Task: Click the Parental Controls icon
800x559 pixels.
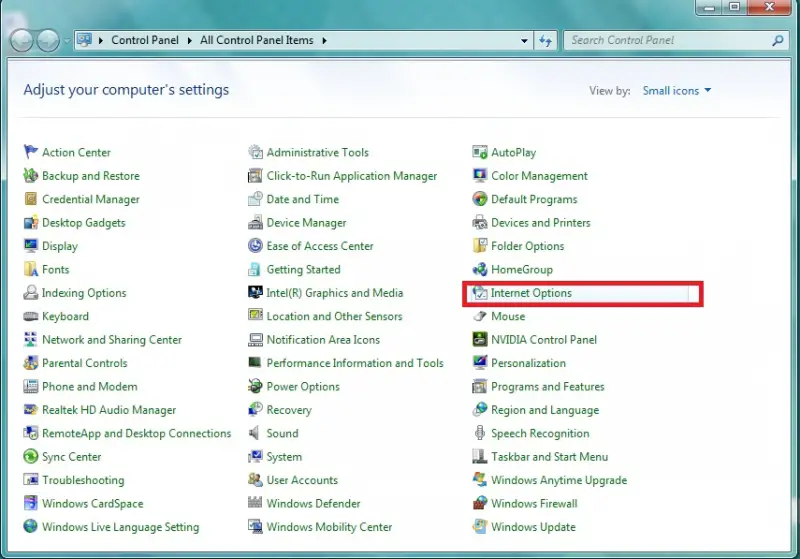Action: point(31,363)
